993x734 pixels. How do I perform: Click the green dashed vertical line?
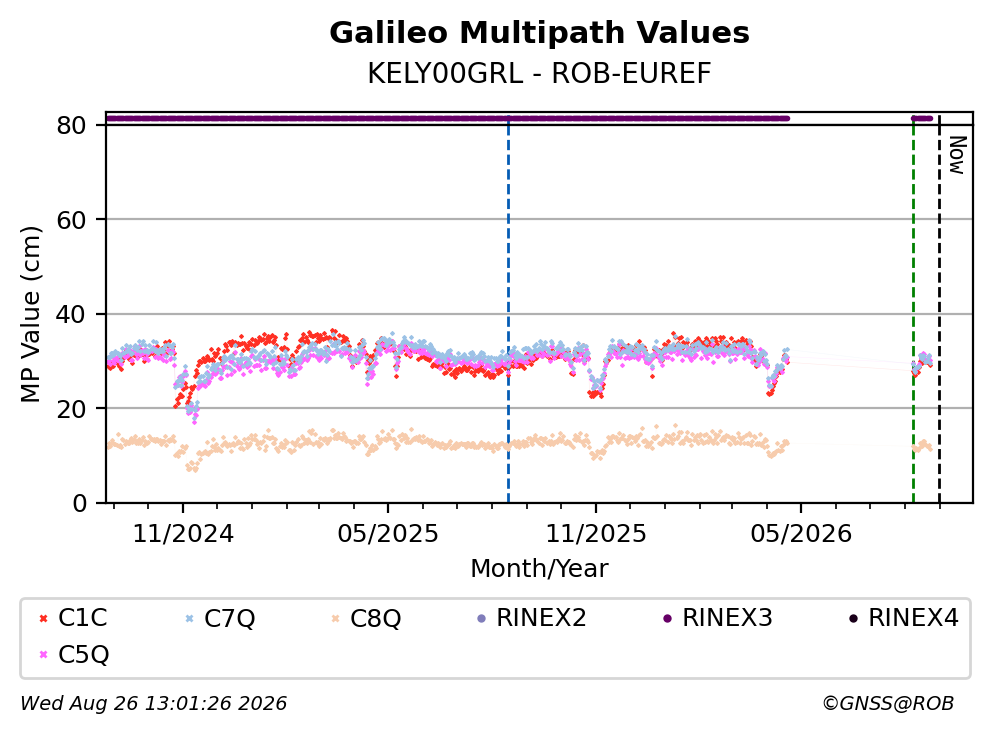coord(913,310)
